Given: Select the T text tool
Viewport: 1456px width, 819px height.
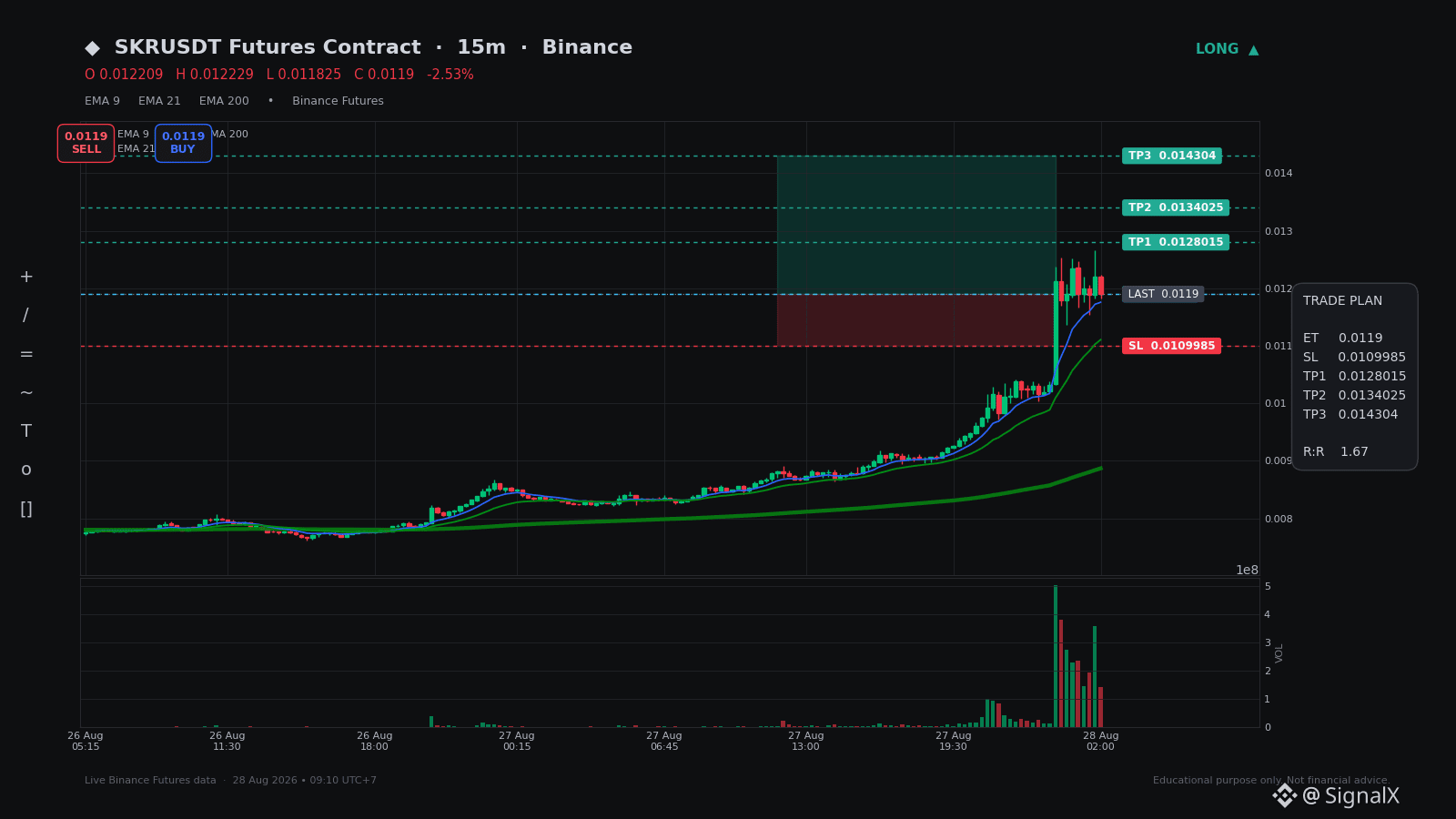Looking at the screenshot, I should tap(26, 431).
